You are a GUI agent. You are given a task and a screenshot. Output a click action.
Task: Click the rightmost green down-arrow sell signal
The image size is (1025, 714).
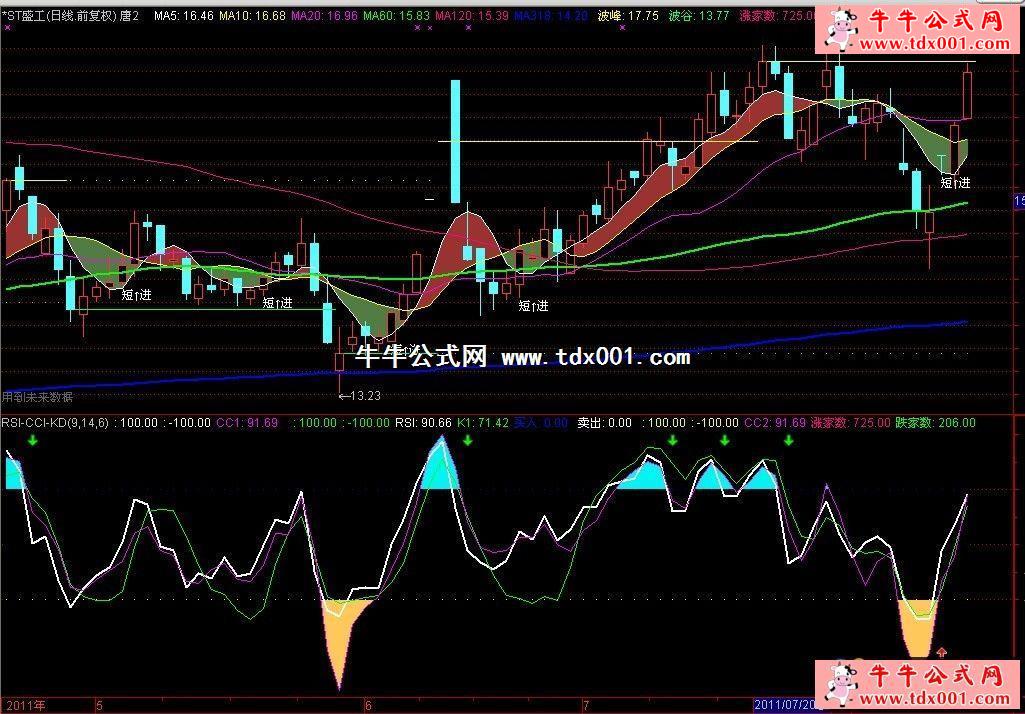point(789,441)
